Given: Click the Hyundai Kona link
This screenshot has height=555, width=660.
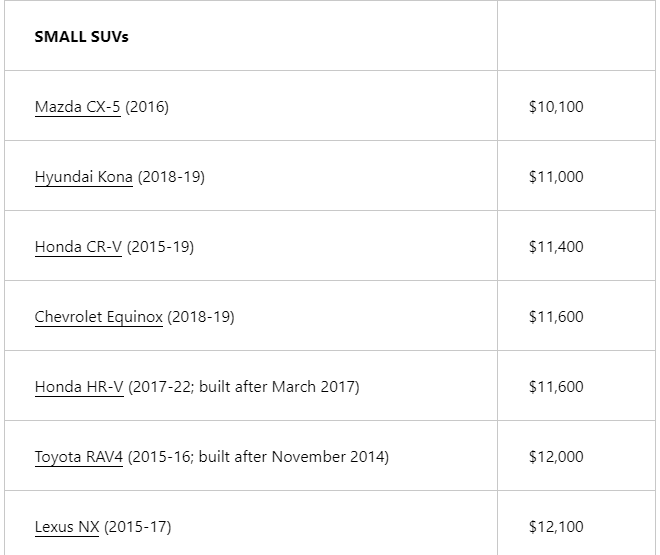Looking at the screenshot, I should click(x=83, y=177).
